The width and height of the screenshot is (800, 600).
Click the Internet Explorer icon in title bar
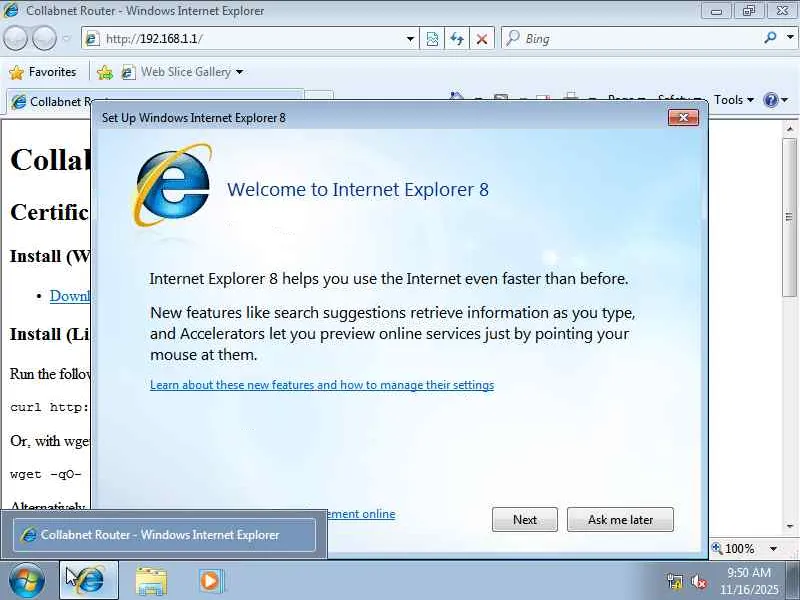click(x=11, y=10)
